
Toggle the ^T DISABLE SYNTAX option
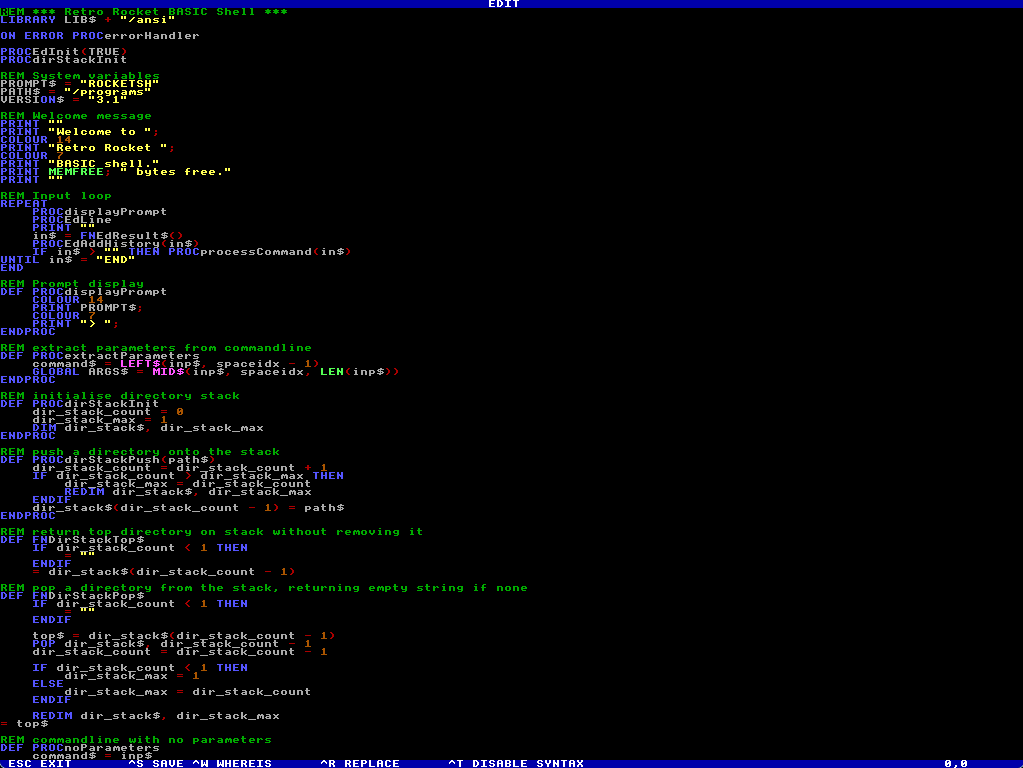515,763
